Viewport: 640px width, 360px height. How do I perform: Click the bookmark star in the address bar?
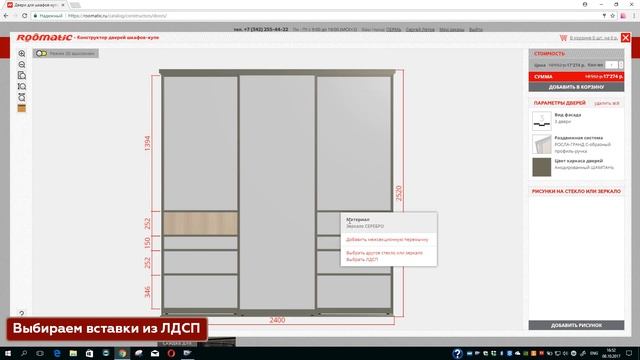613,16
